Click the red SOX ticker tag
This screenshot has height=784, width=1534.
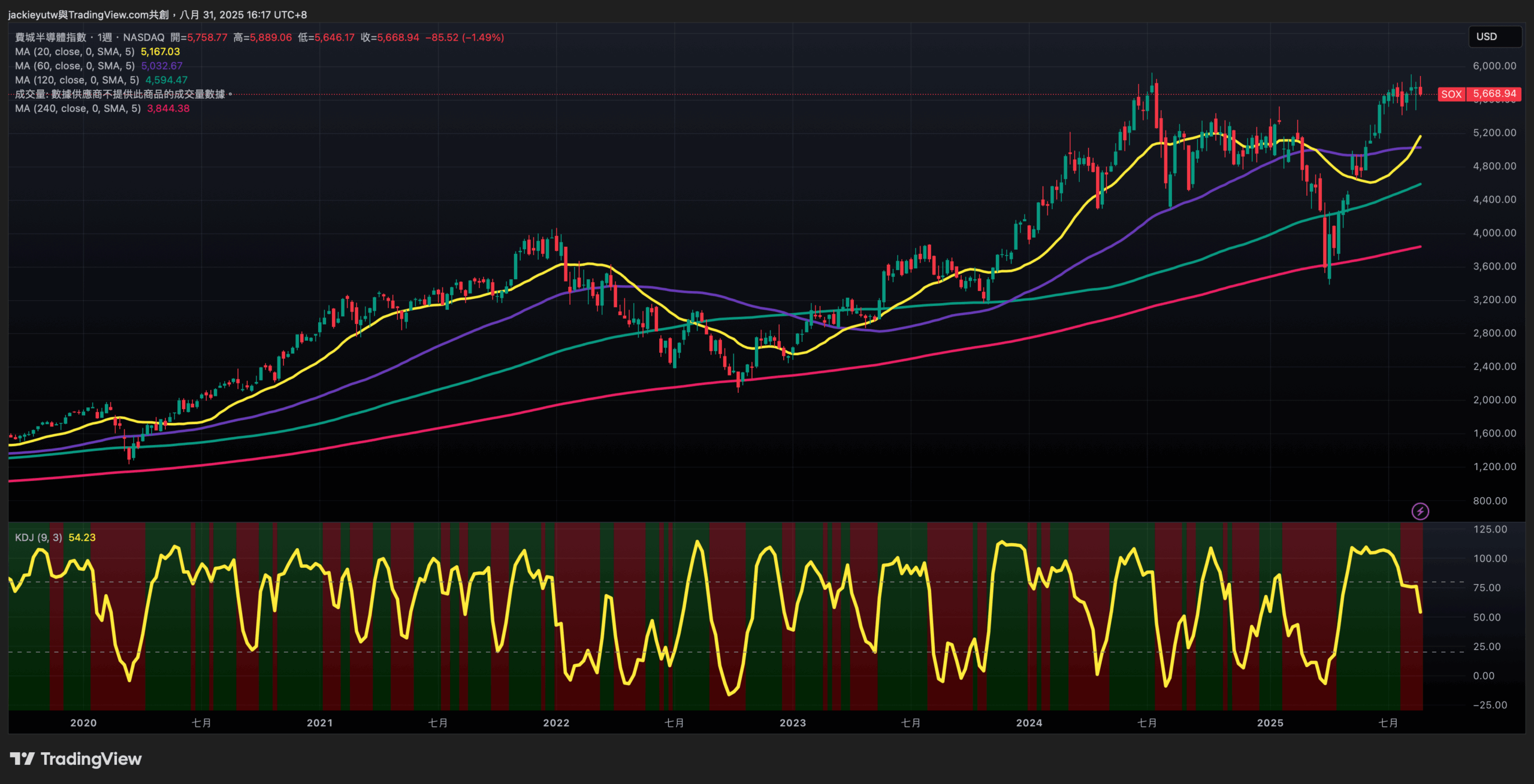(1451, 94)
